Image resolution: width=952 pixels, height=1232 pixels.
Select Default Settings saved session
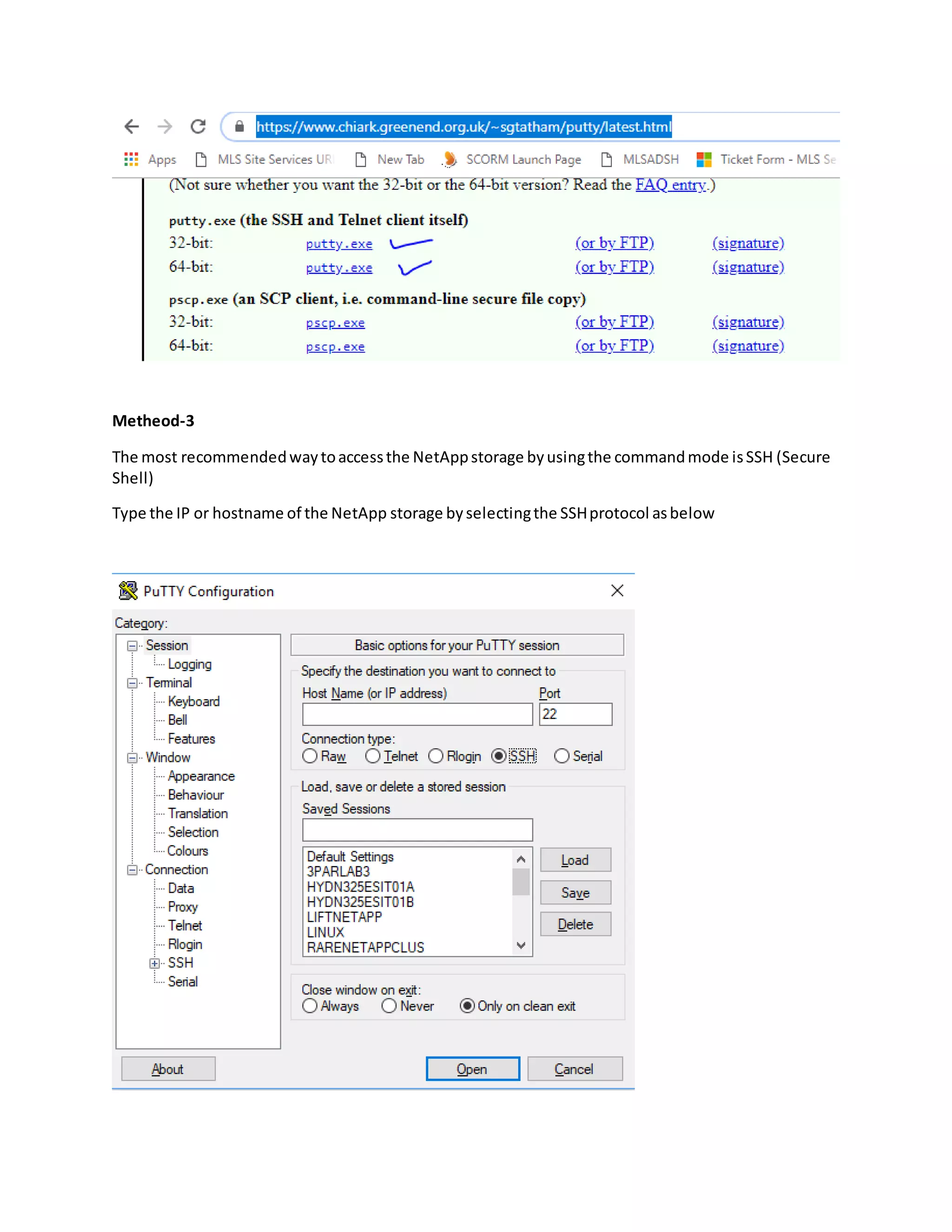[350, 856]
